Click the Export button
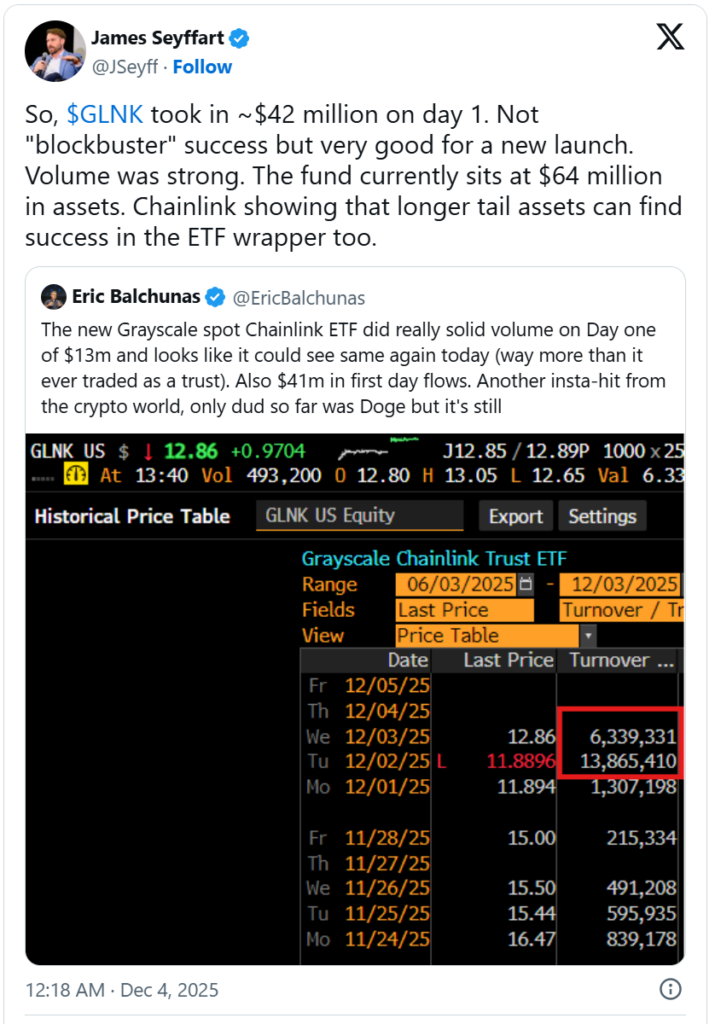 [516, 516]
